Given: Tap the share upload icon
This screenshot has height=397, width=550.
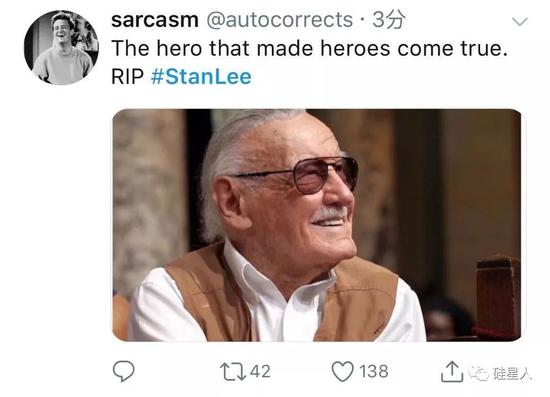Looking at the screenshot, I should click(x=452, y=371).
